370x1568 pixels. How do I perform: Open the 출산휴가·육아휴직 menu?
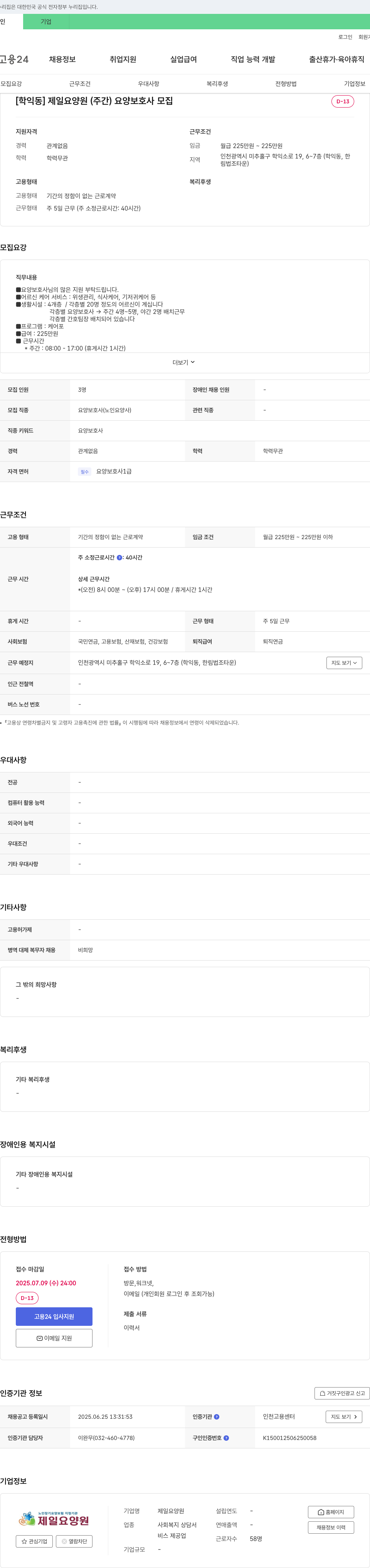click(336, 59)
